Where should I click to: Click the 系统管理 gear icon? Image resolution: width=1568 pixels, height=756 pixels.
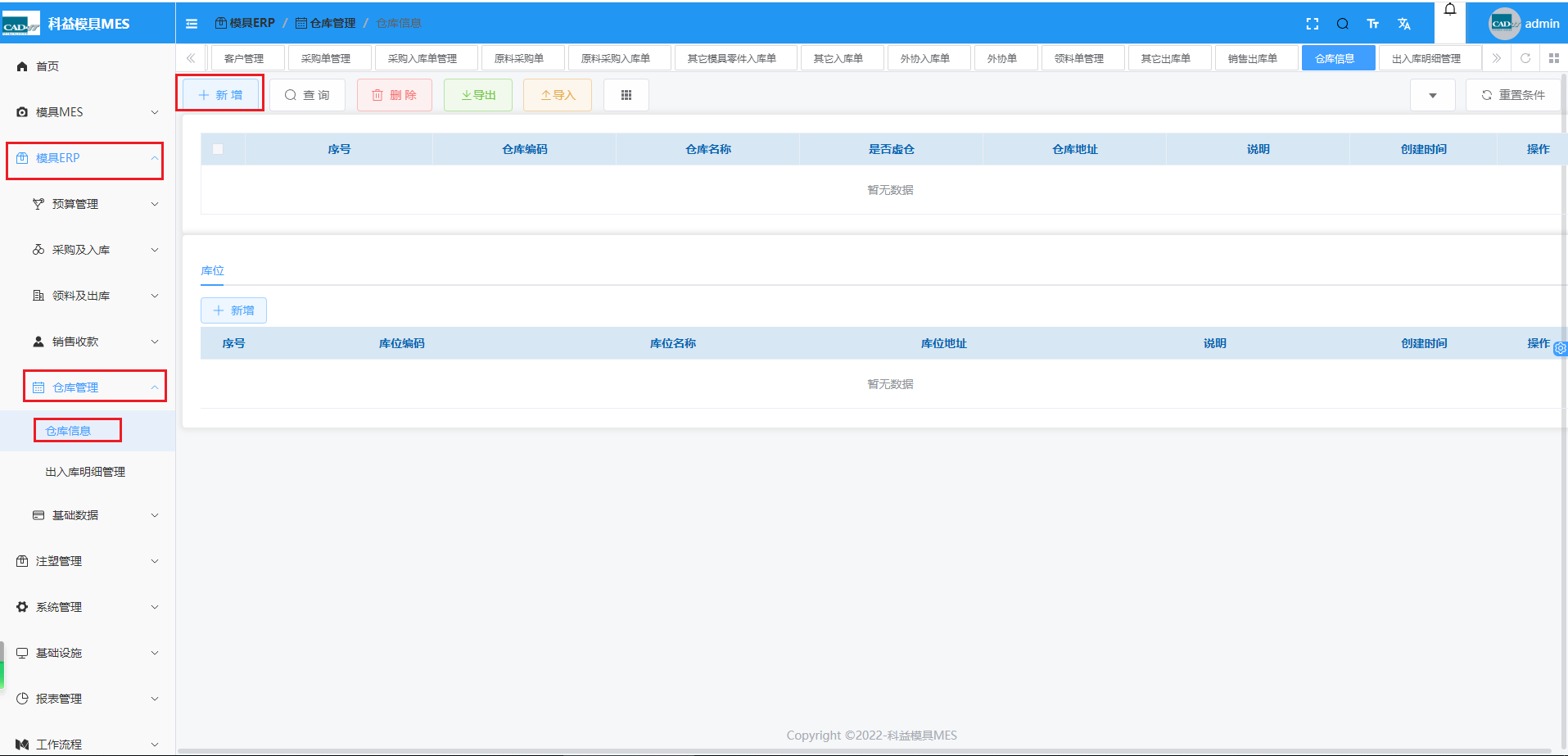click(22, 607)
